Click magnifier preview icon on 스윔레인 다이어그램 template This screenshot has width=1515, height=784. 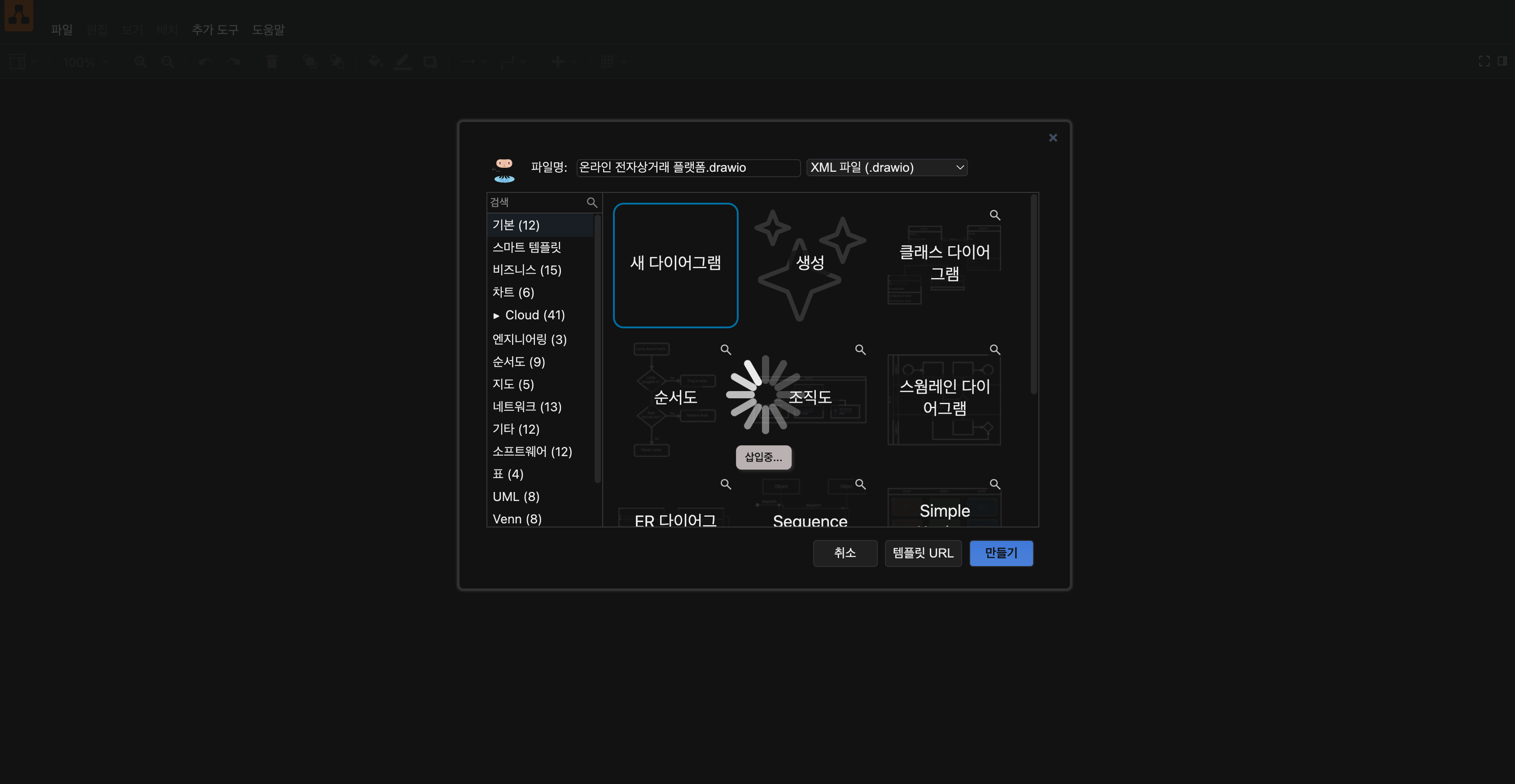coord(994,350)
